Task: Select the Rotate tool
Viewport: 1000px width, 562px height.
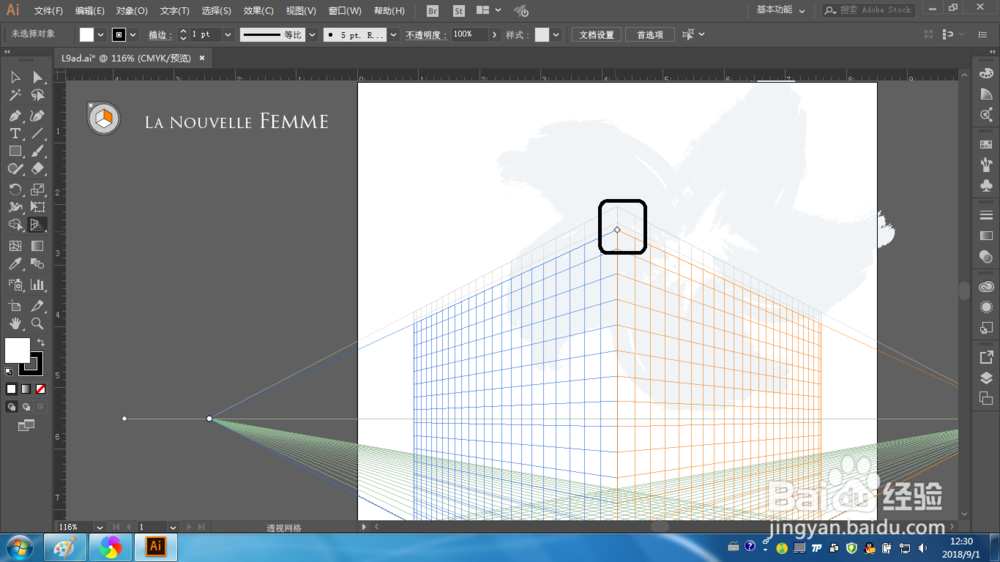Action: coord(15,189)
